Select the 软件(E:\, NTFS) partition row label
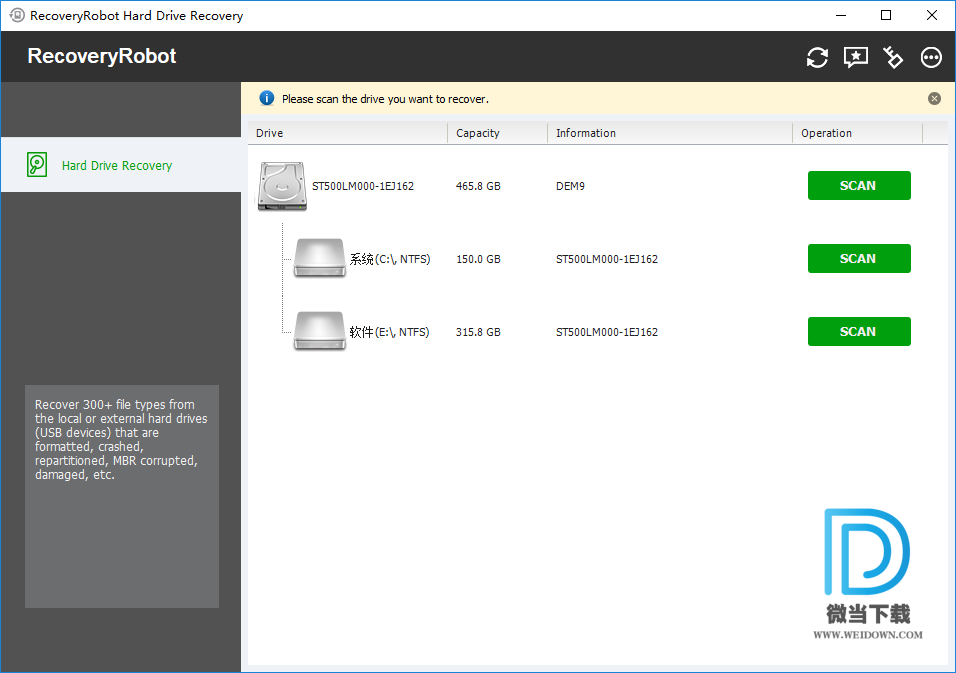The height and width of the screenshot is (673, 956). [389, 332]
